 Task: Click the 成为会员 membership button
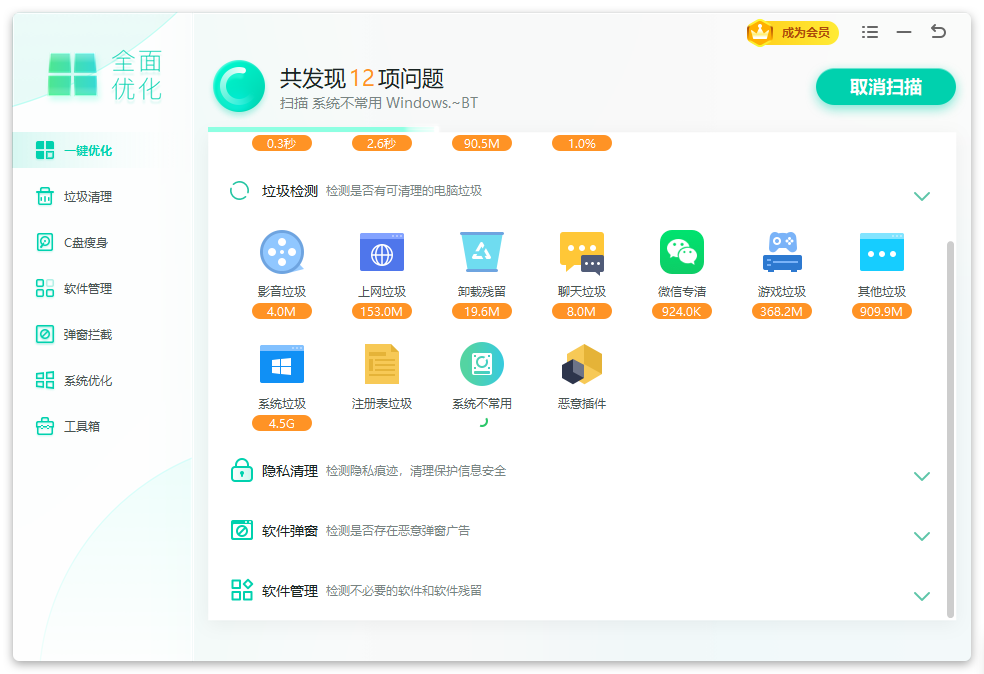coord(793,33)
